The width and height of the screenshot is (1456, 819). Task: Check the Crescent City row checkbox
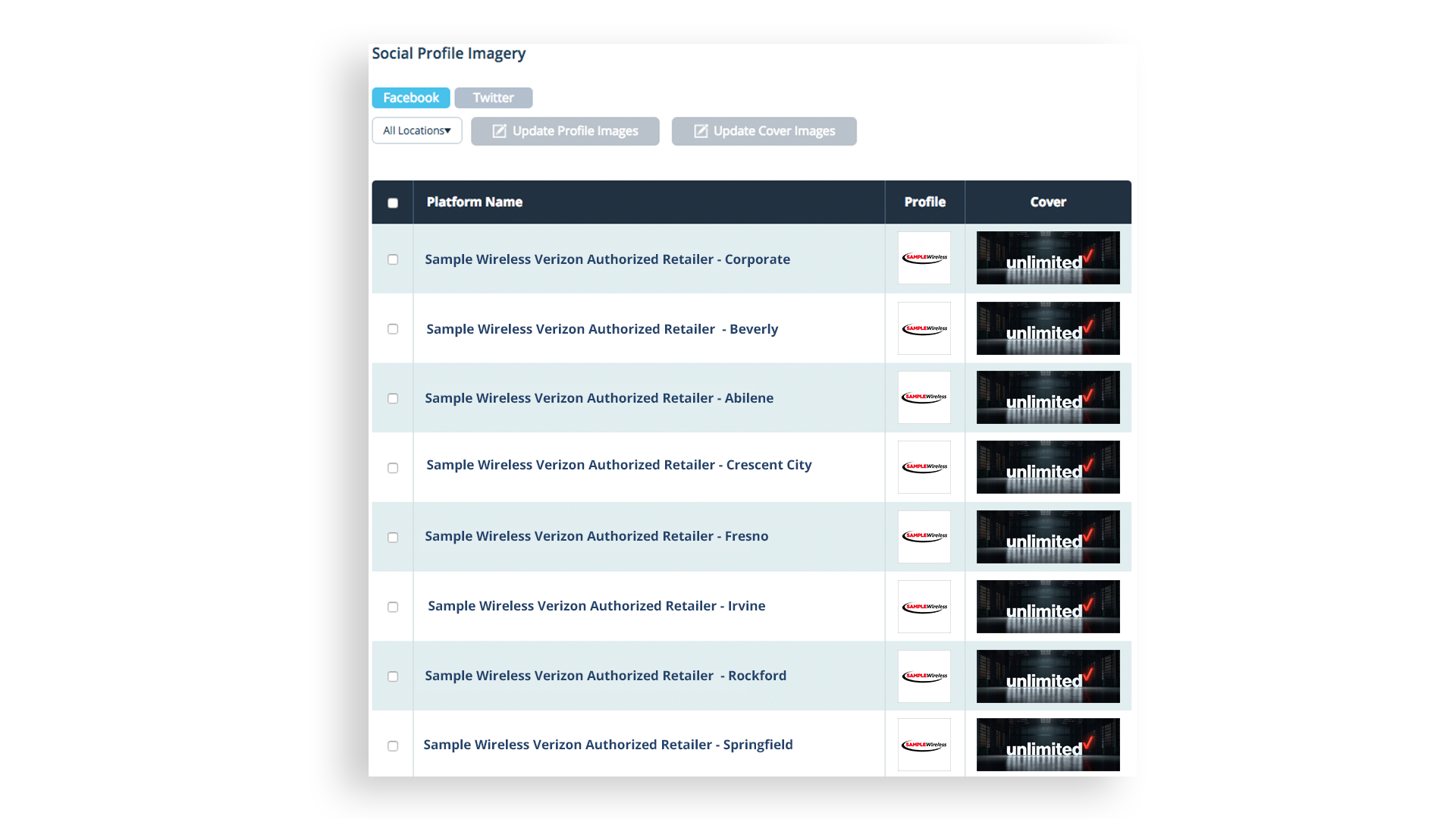393,468
